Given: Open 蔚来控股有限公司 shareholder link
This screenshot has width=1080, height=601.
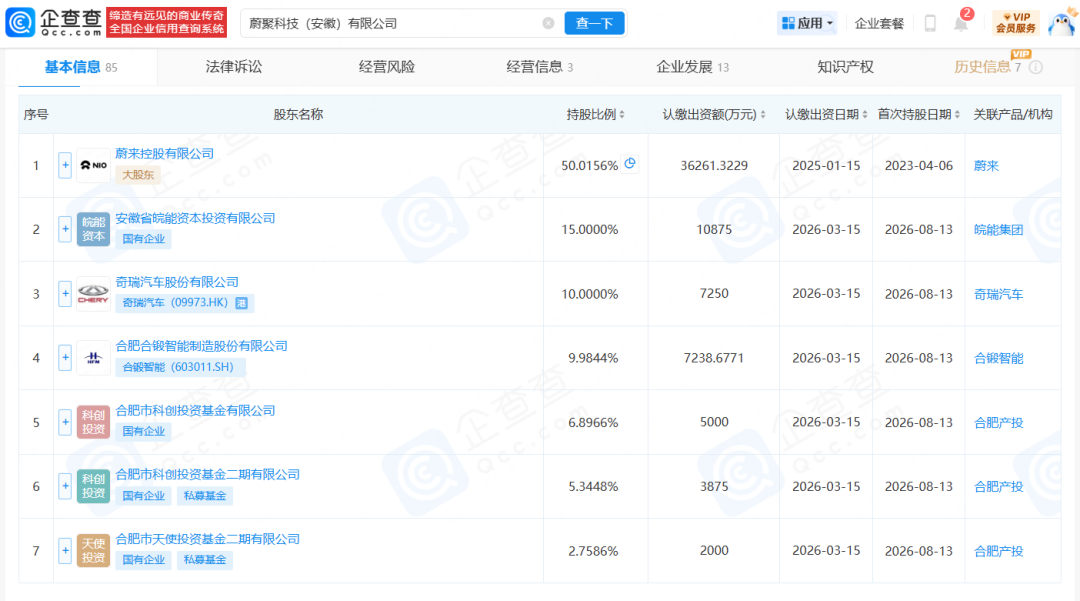Looking at the screenshot, I should [x=165, y=154].
